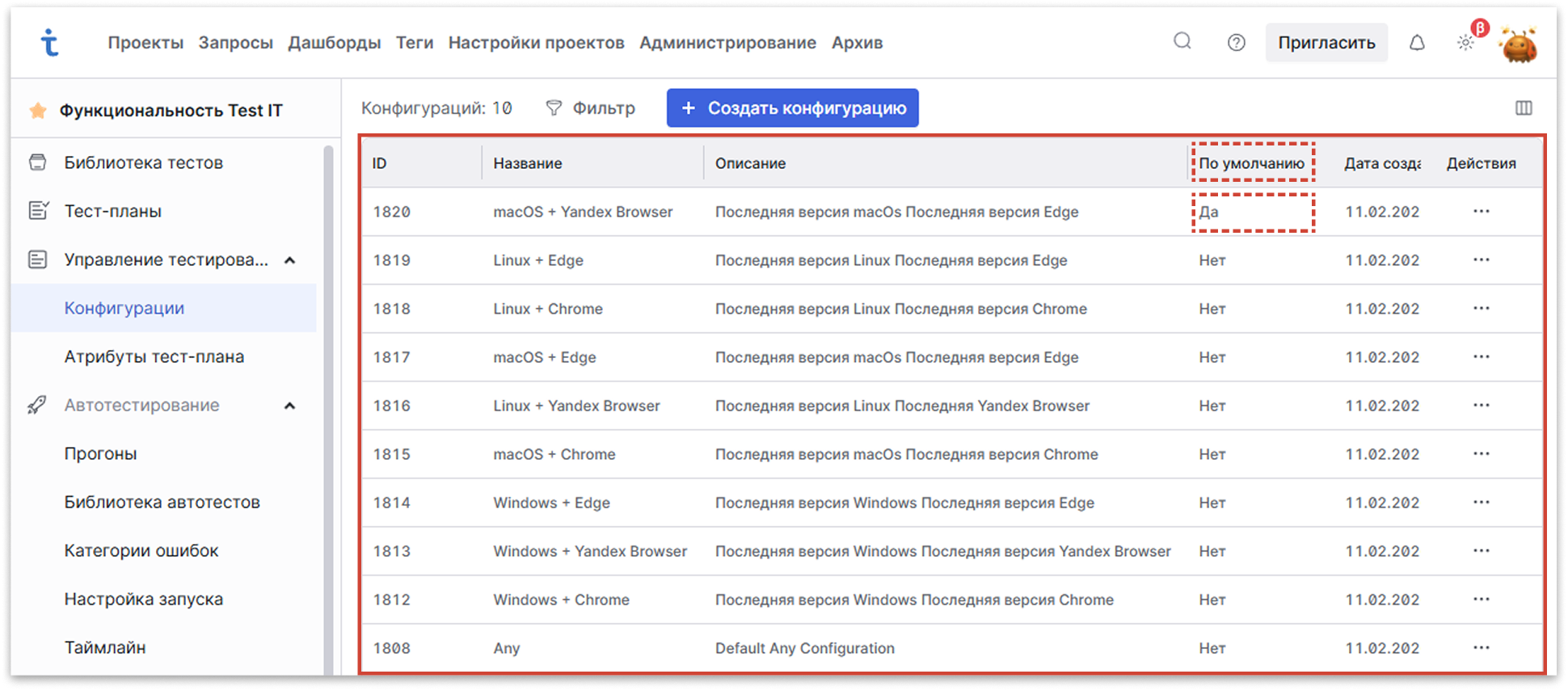The width and height of the screenshot is (1568, 691).
Task: Open the search magnifier icon
Action: pyautogui.click(x=1182, y=41)
